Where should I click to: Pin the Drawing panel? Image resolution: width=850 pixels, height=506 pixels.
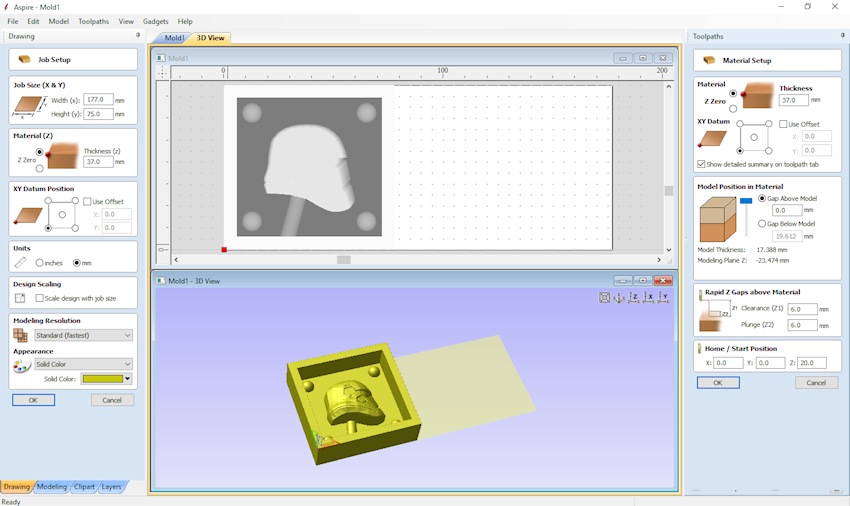point(138,35)
